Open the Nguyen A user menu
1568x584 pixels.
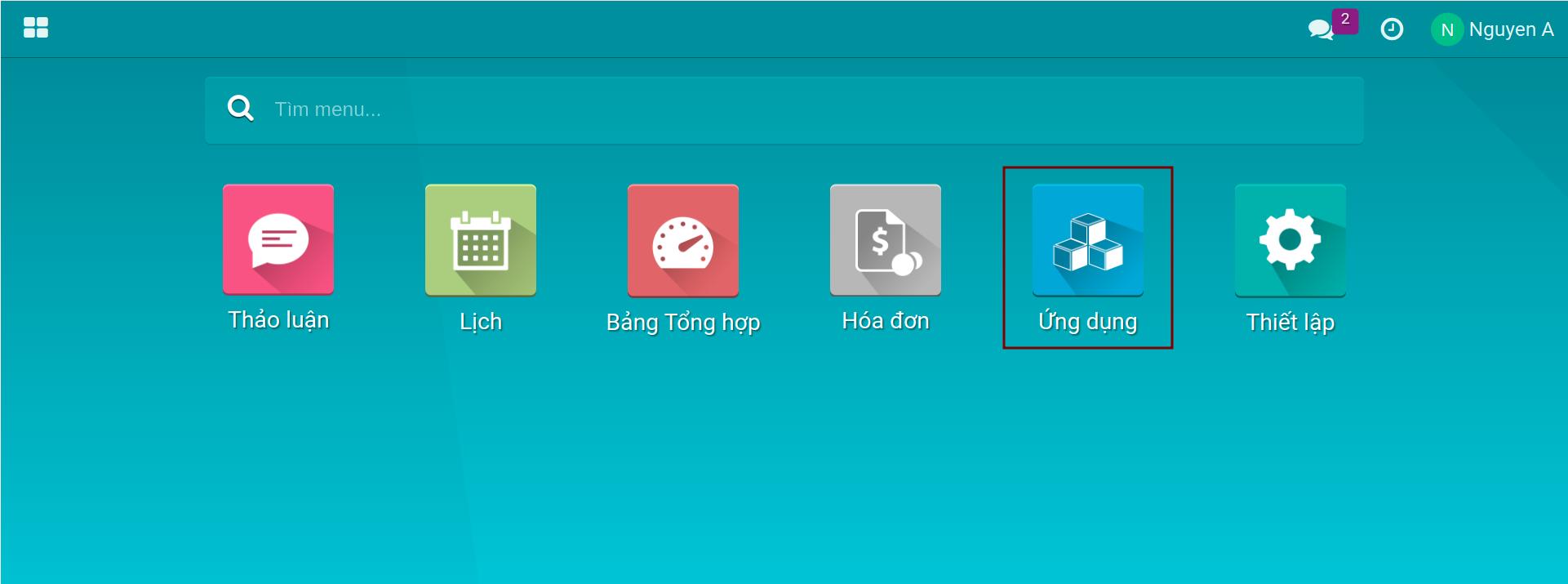[x=1493, y=29]
